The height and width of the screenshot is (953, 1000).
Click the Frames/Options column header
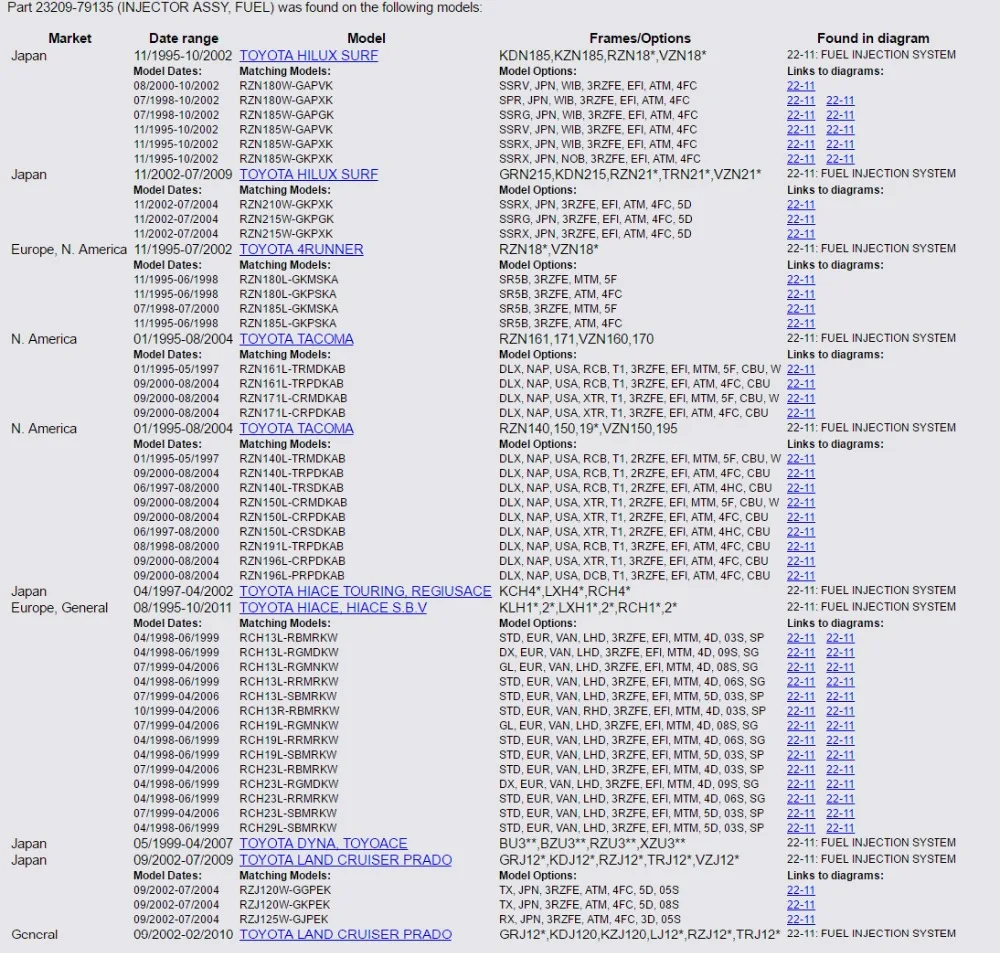click(640, 38)
